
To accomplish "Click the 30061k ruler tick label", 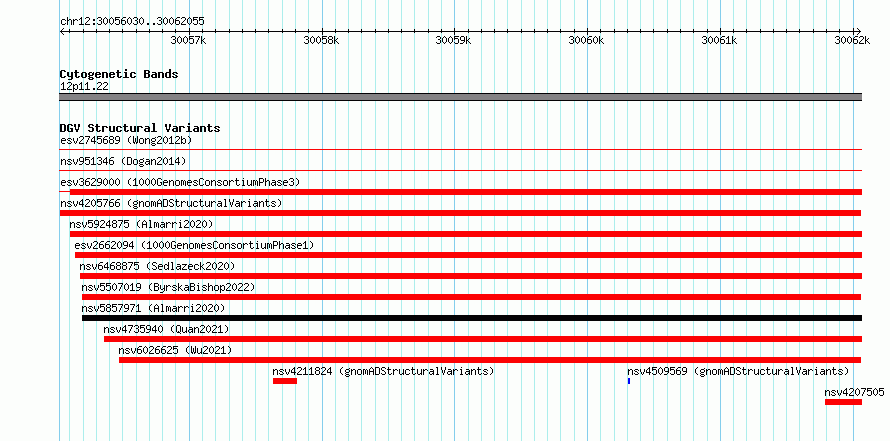I will 720,40.
